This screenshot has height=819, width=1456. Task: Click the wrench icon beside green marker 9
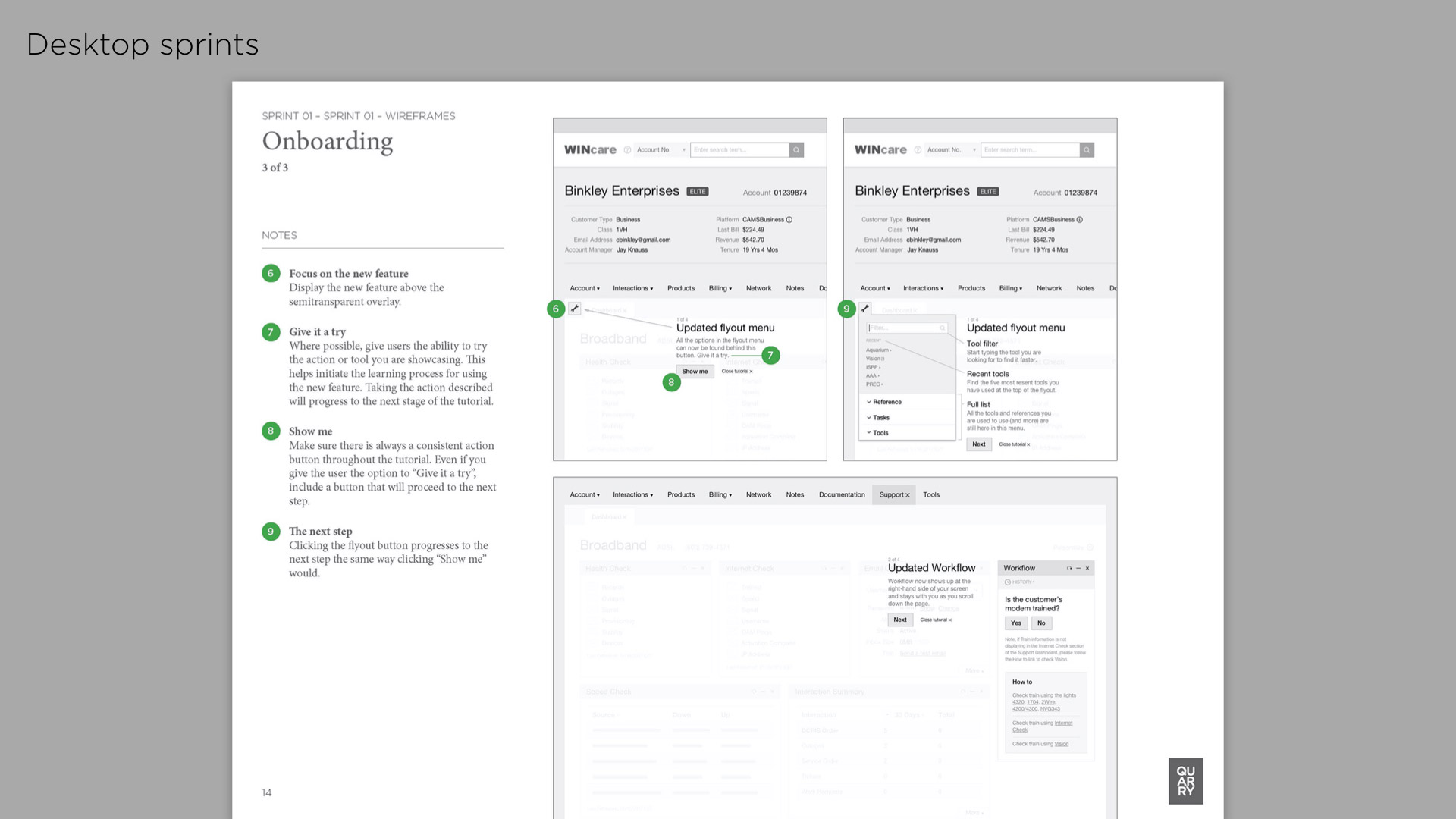point(865,309)
